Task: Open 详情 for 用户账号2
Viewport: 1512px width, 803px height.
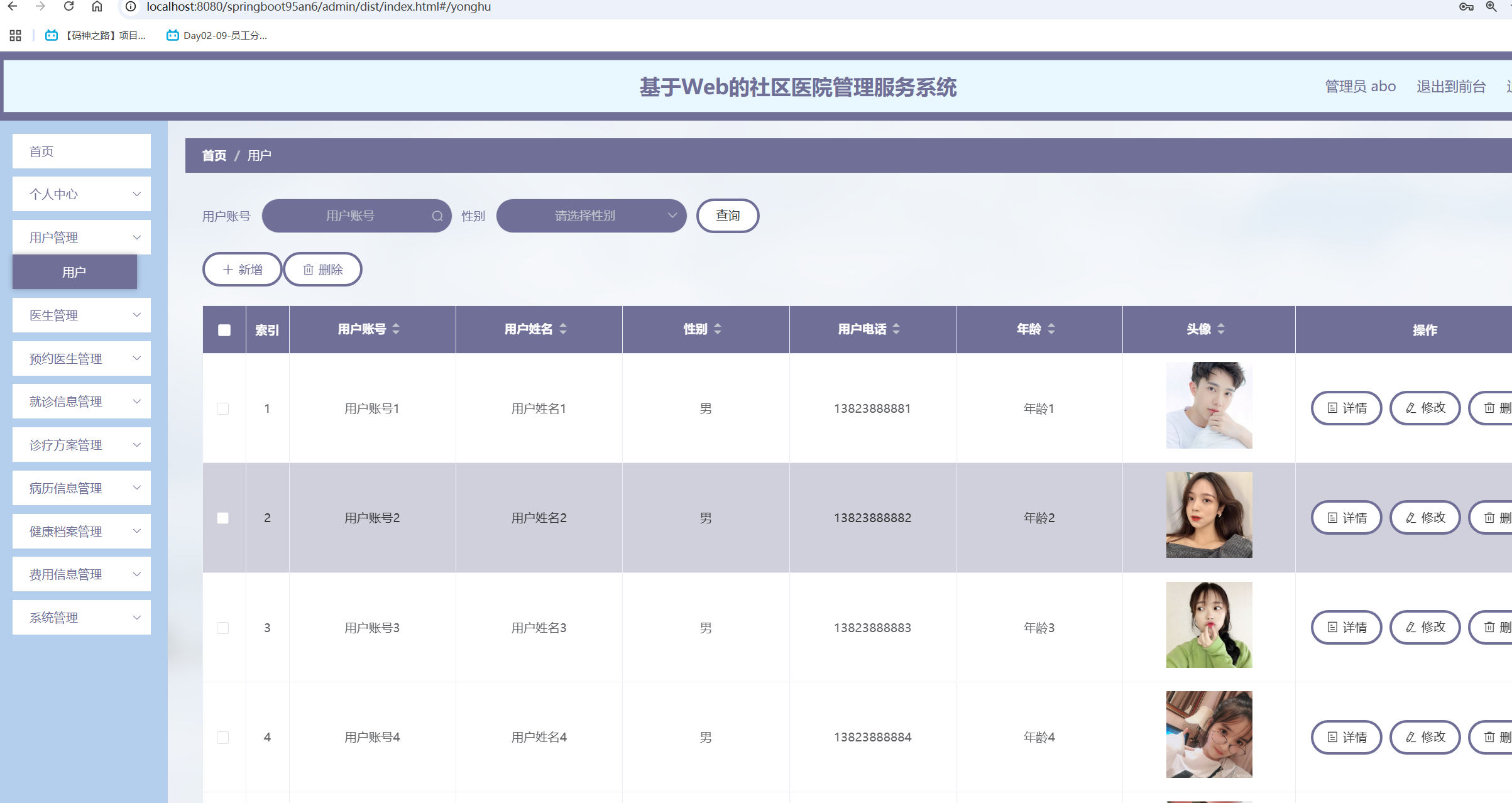Action: click(x=1347, y=518)
